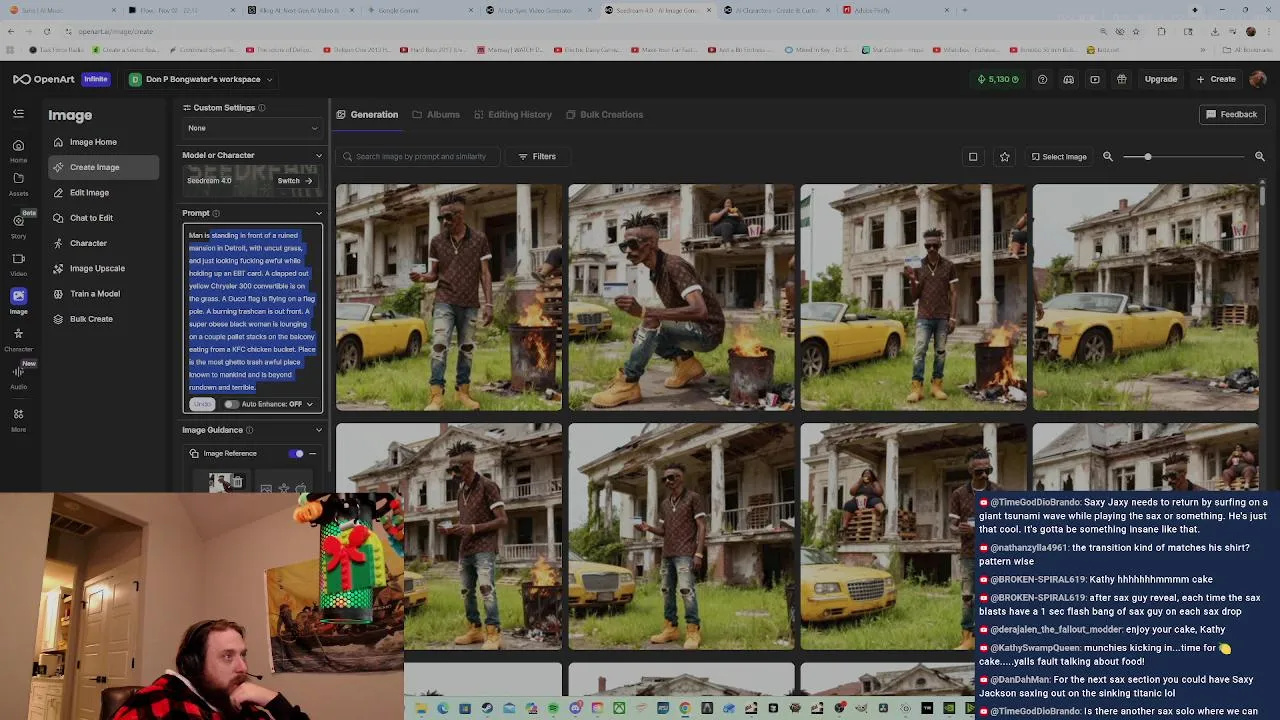Switch to the Albums tab
The width and height of the screenshot is (1280, 720).
point(436,114)
